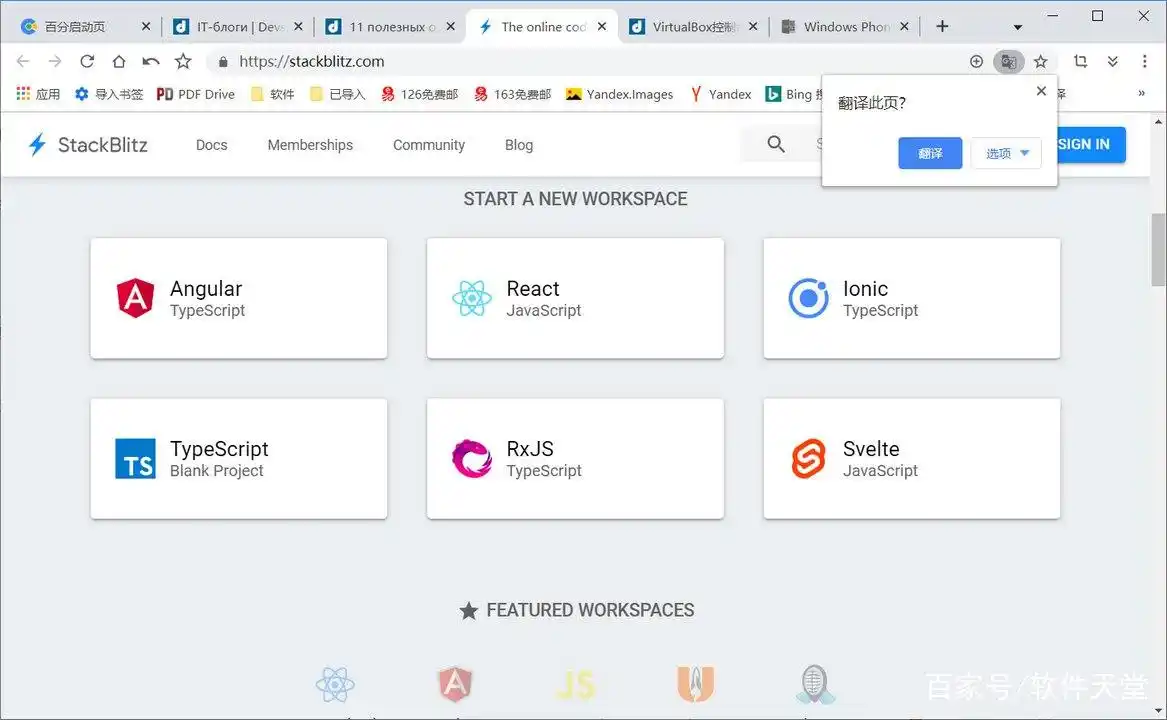The width and height of the screenshot is (1167, 720).
Task: Expand the 选项 options dropdown
Action: point(1006,153)
